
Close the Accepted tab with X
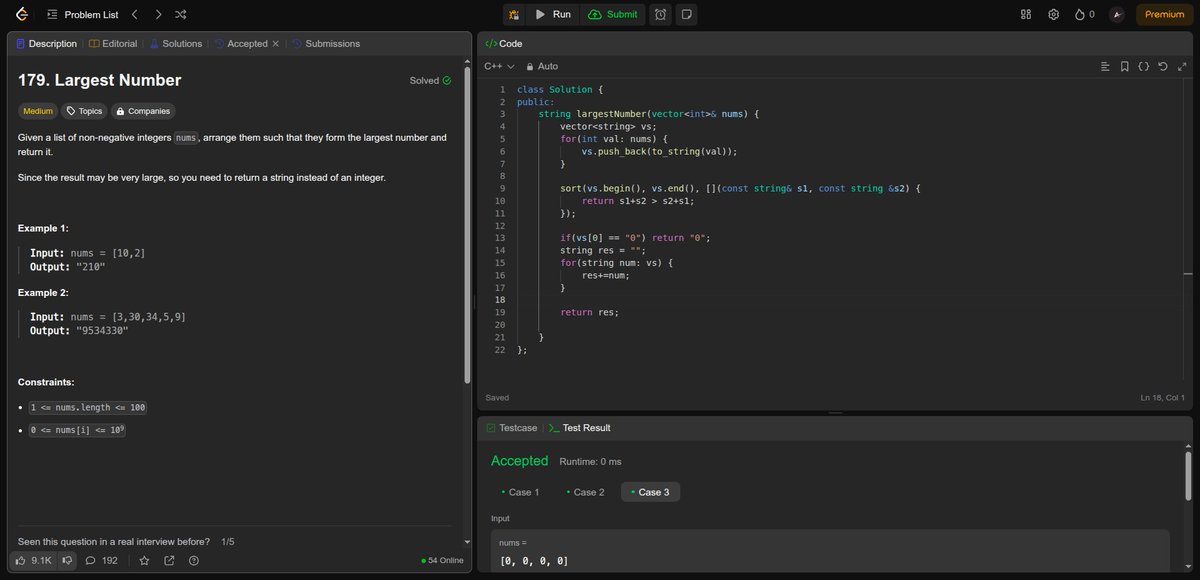pos(276,44)
